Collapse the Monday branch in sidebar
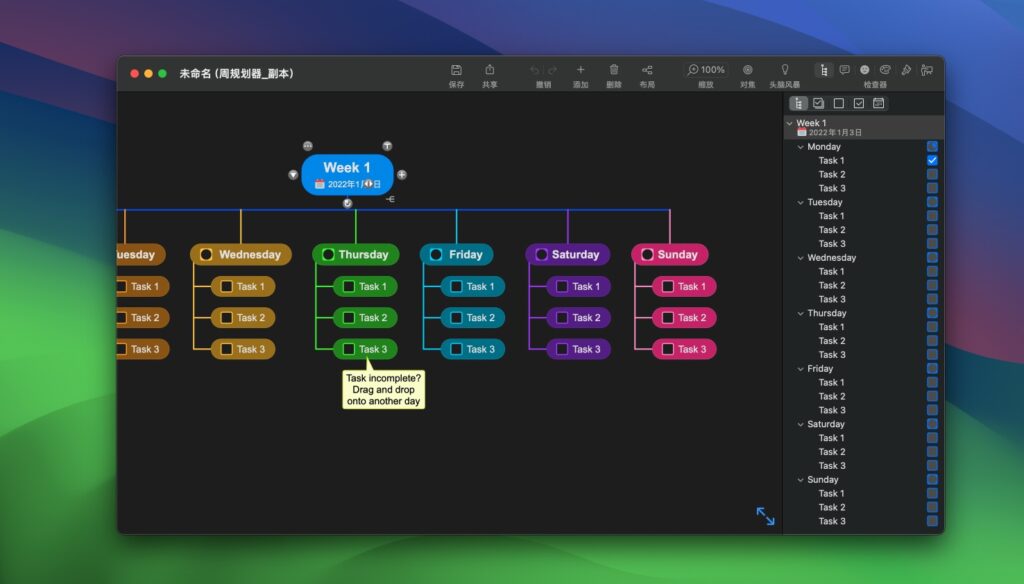The width and height of the screenshot is (1024, 584). click(800, 146)
